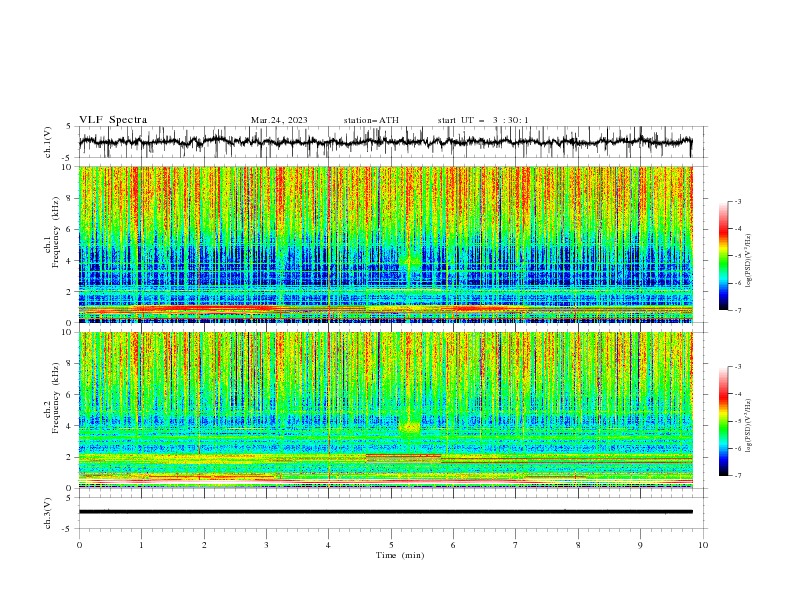Click ch.2 frequency tick label "2"
Screen dimensions: 792x612
[71, 457]
